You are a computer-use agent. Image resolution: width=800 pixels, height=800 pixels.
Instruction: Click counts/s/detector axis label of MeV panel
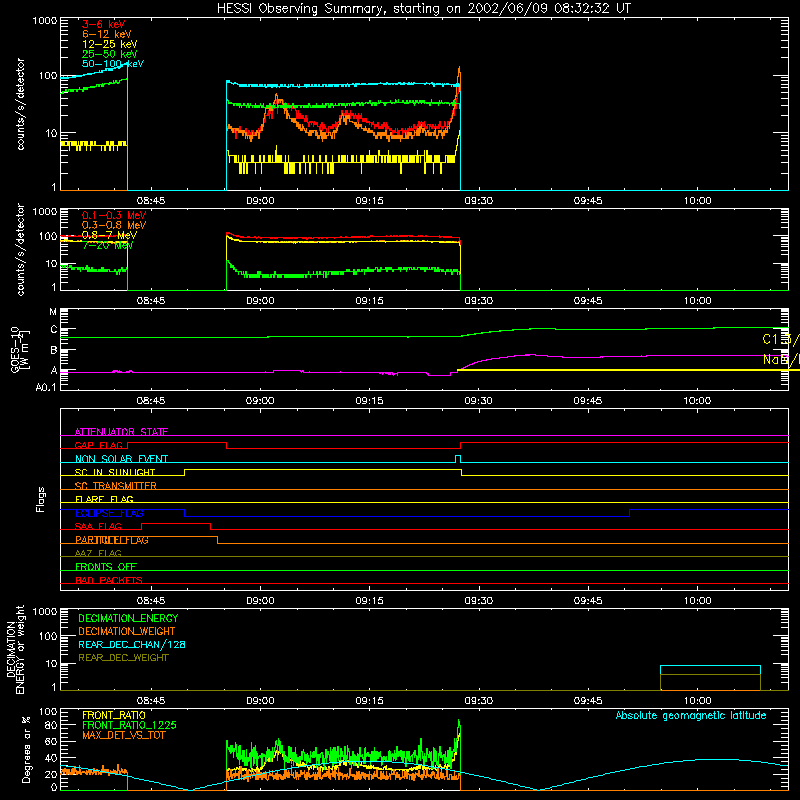pos(20,249)
